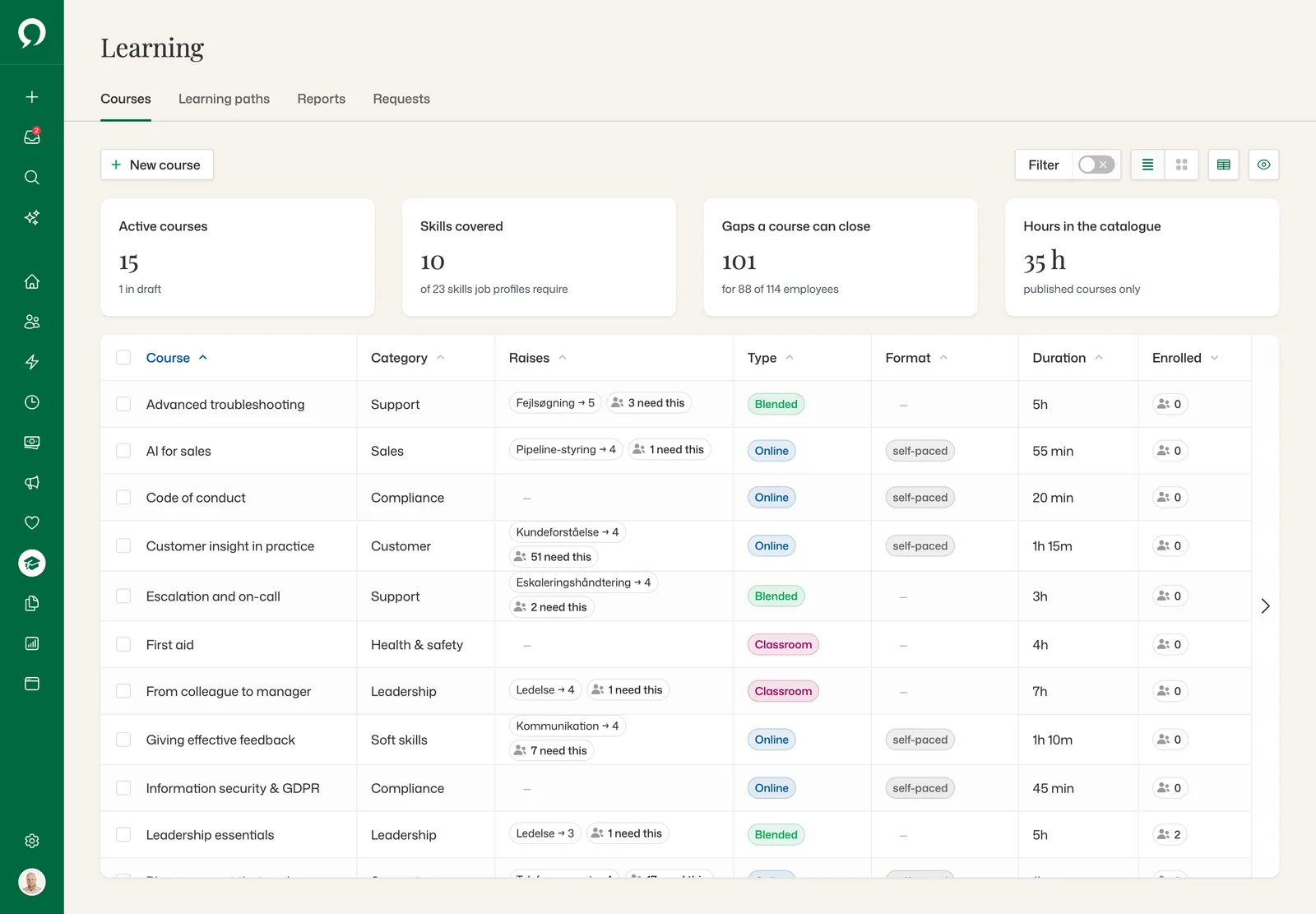Open the AI for sales course

pyautogui.click(x=178, y=451)
